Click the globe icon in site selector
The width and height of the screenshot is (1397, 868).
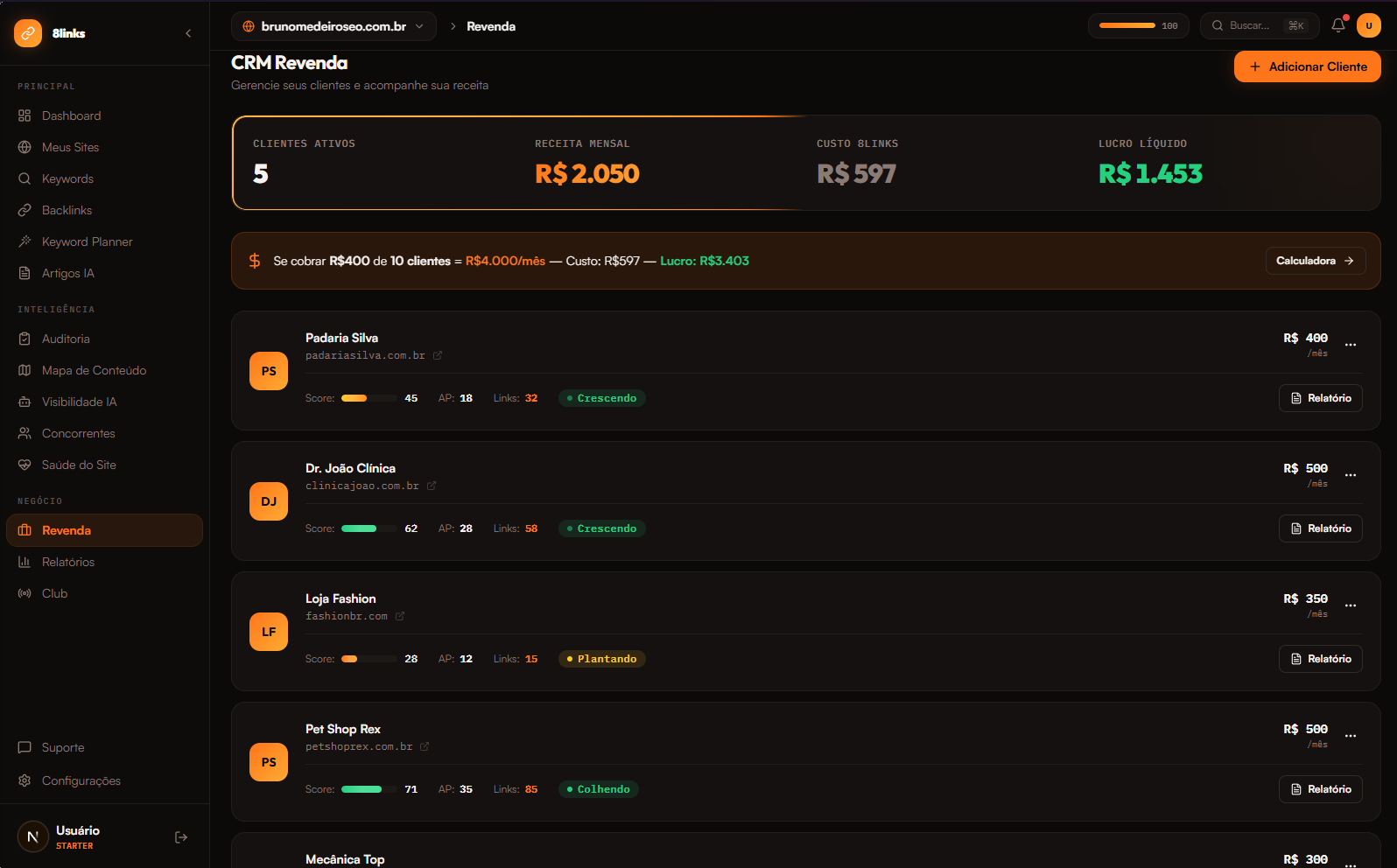click(x=249, y=26)
